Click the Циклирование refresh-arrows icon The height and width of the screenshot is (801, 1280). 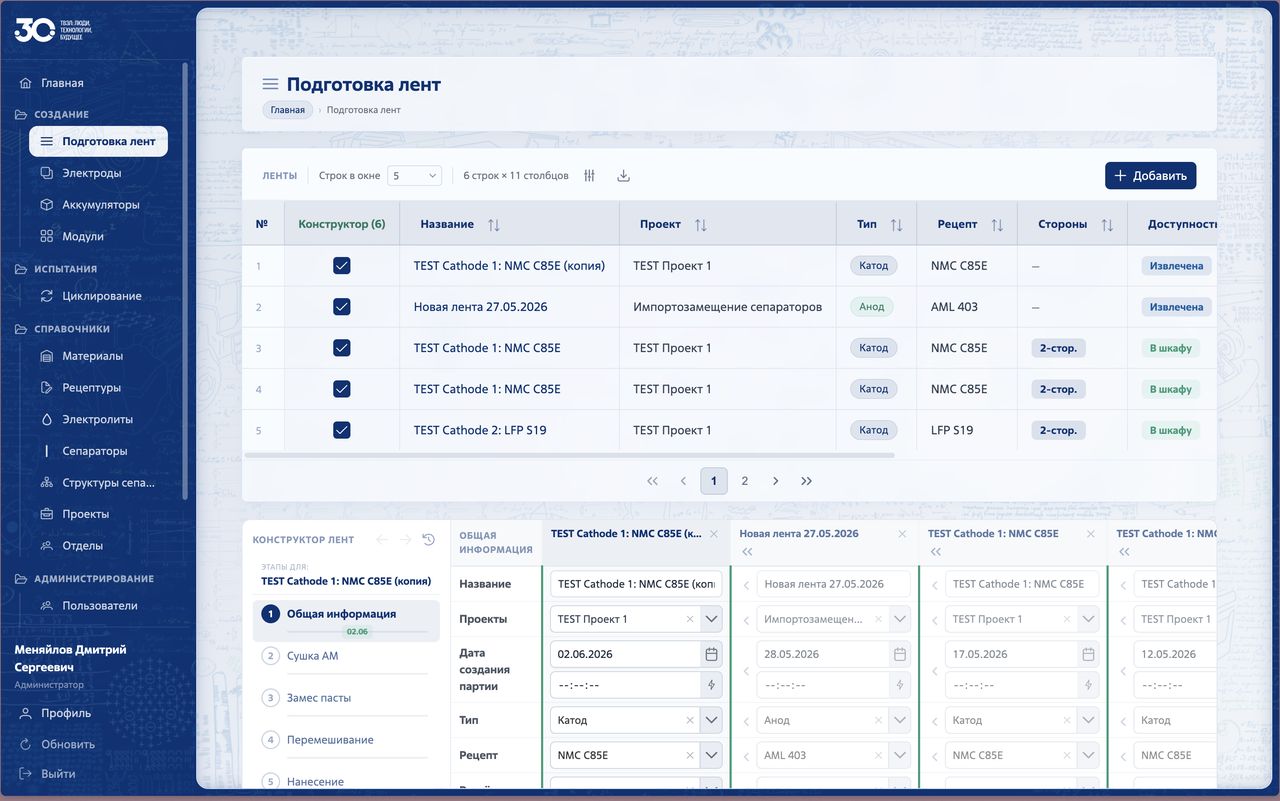[46, 296]
